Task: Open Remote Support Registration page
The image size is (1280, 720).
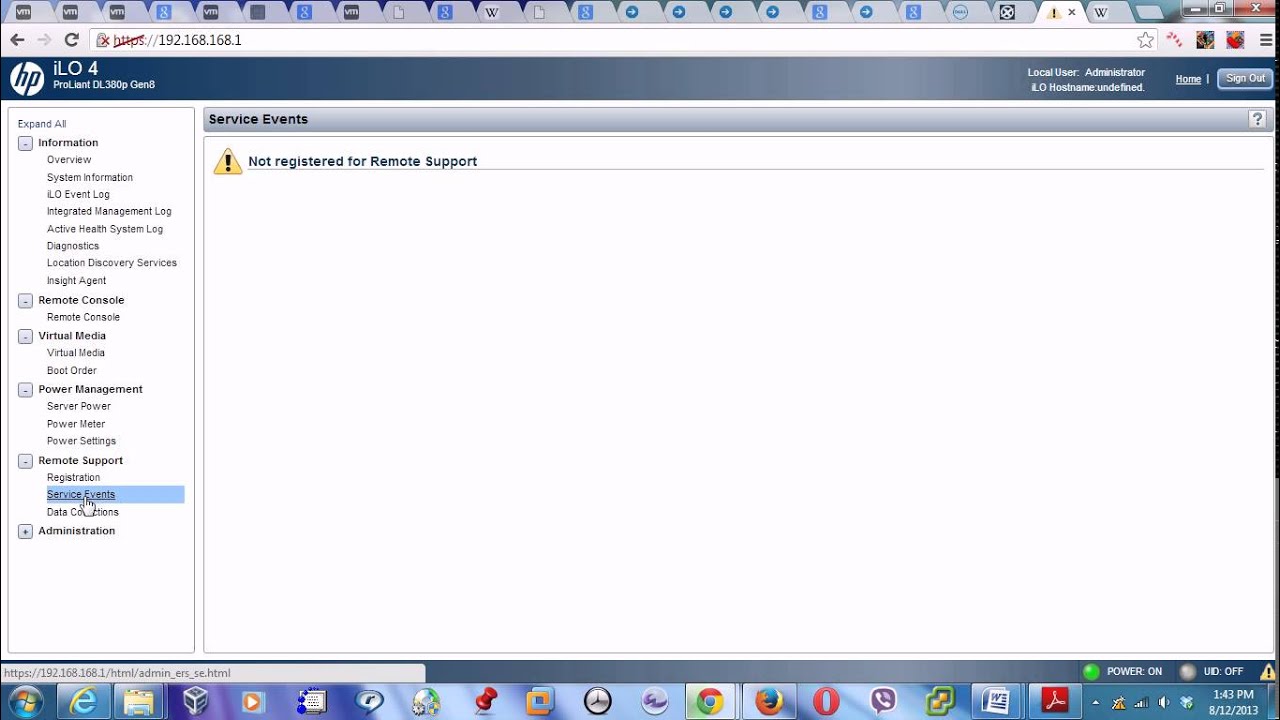Action: click(73, 478)
